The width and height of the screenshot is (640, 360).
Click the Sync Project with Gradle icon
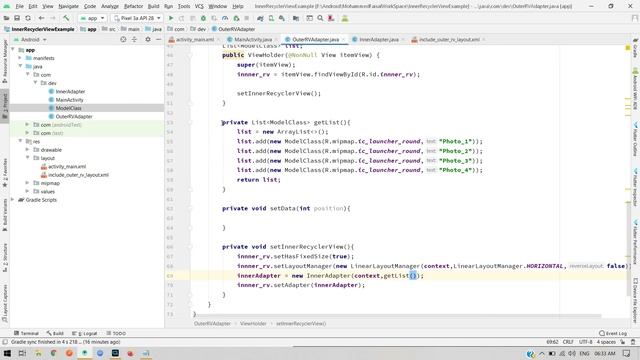coord(260,18)
